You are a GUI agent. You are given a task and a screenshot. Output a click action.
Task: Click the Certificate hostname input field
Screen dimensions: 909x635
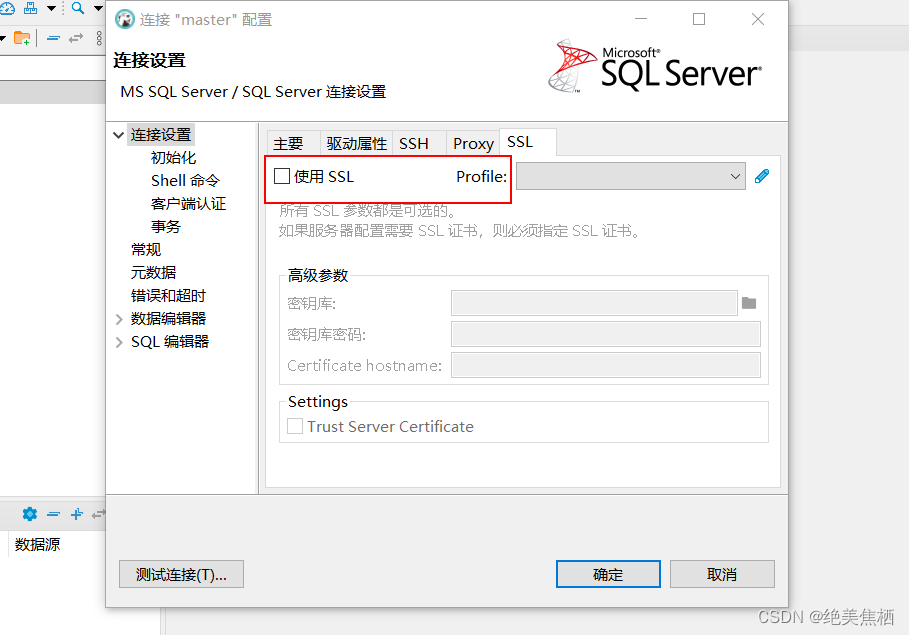605,365
